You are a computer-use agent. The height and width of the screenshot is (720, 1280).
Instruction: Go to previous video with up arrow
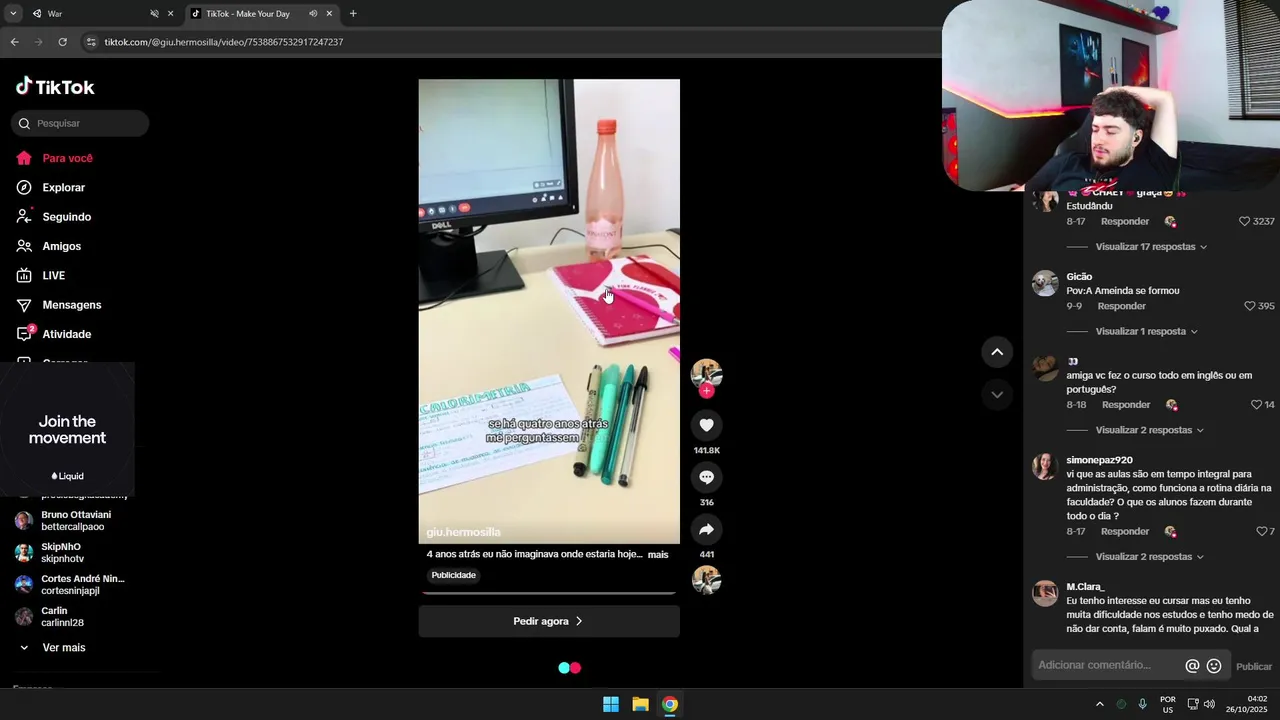997,352
